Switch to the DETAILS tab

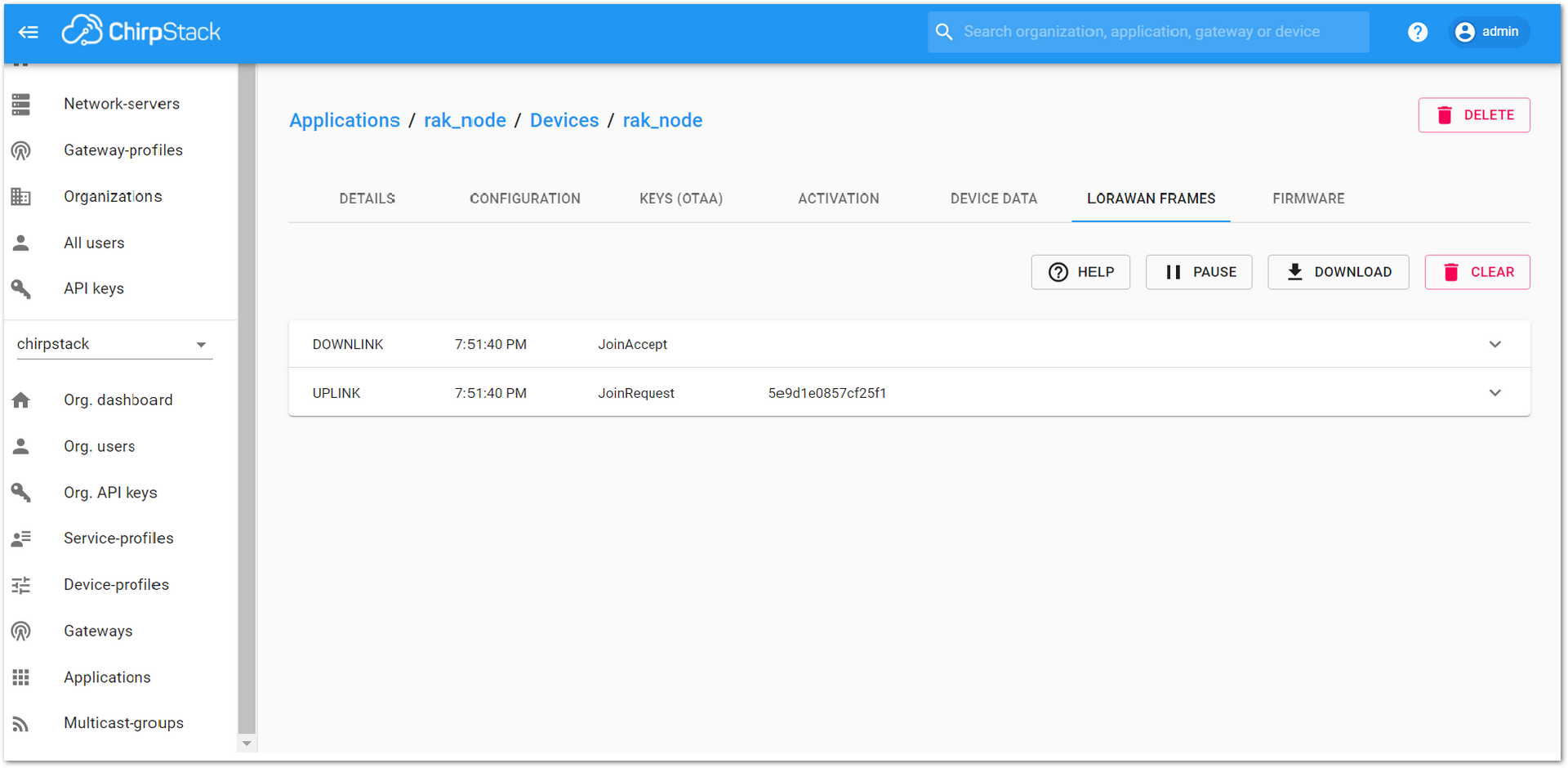[367, 199]
